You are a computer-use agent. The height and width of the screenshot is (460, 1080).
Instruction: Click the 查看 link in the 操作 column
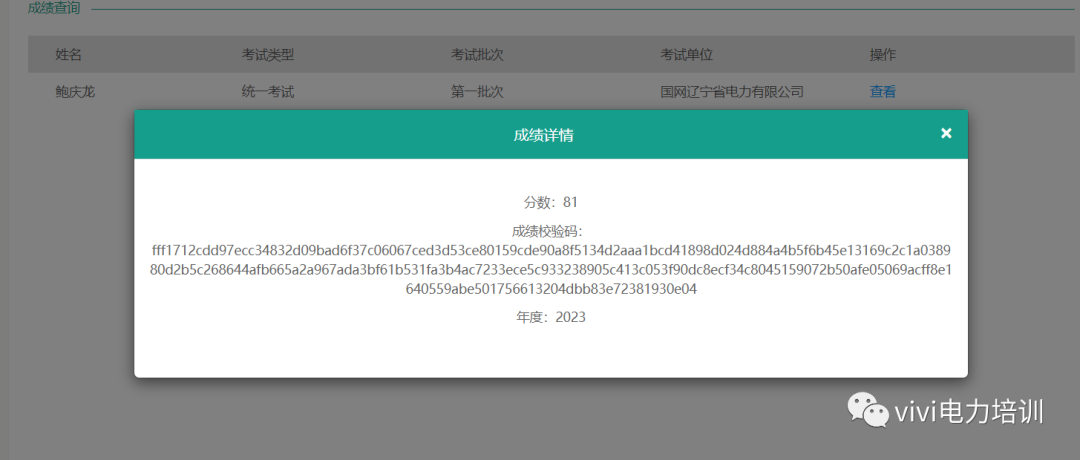[x=882, y=92]
